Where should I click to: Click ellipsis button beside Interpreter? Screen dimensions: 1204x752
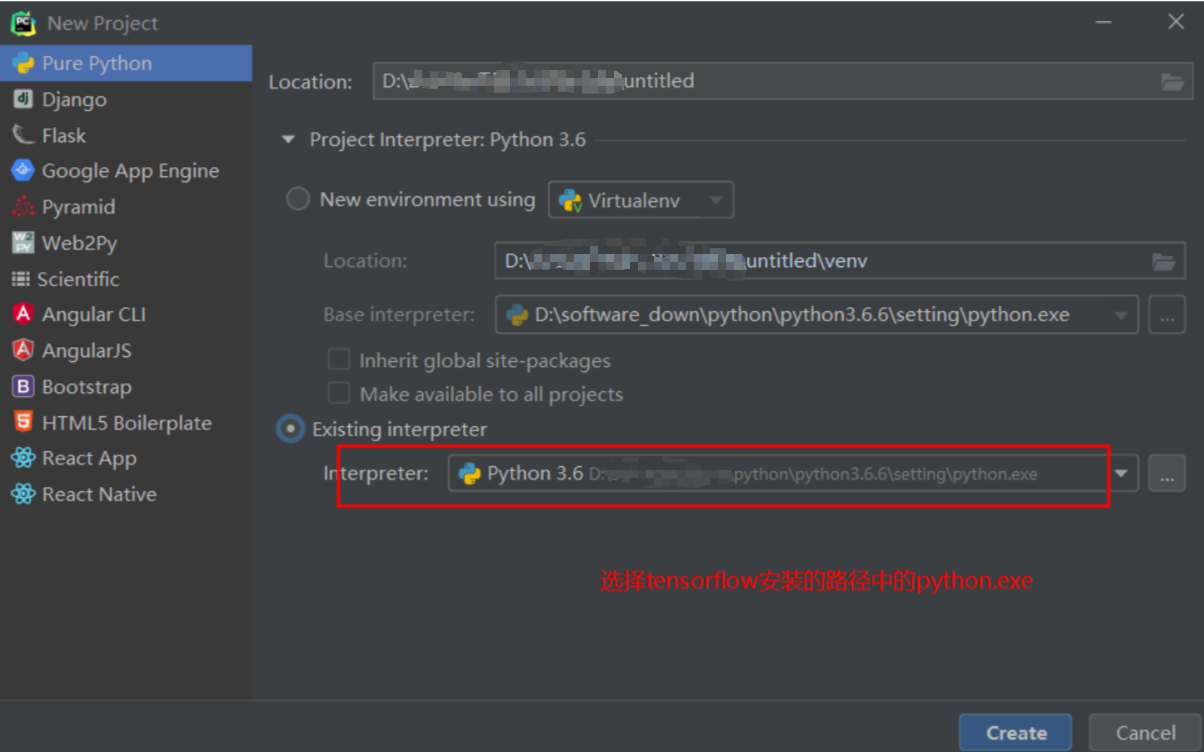pos(1166,474)
